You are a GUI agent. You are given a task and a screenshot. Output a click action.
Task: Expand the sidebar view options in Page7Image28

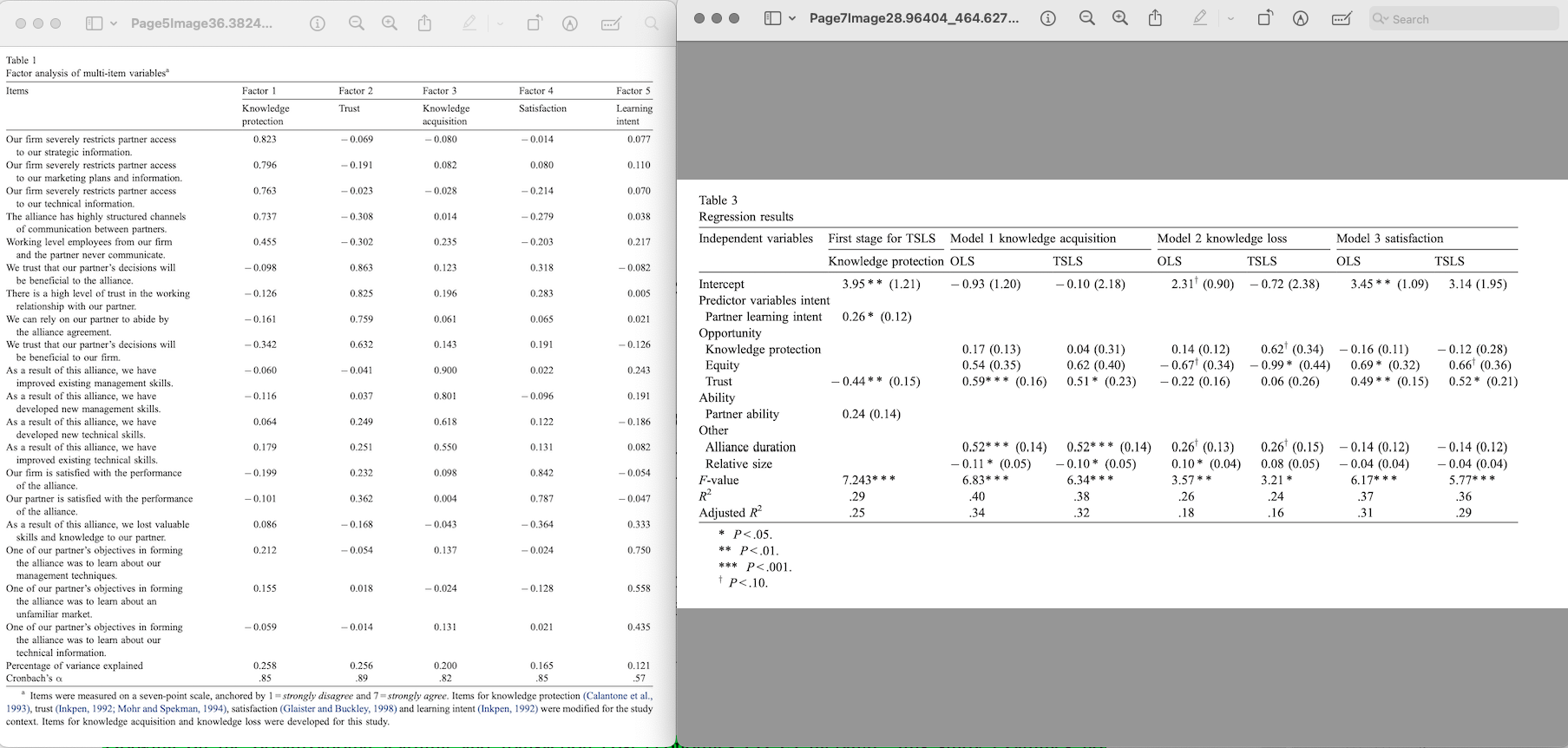[x=792, y=18]
